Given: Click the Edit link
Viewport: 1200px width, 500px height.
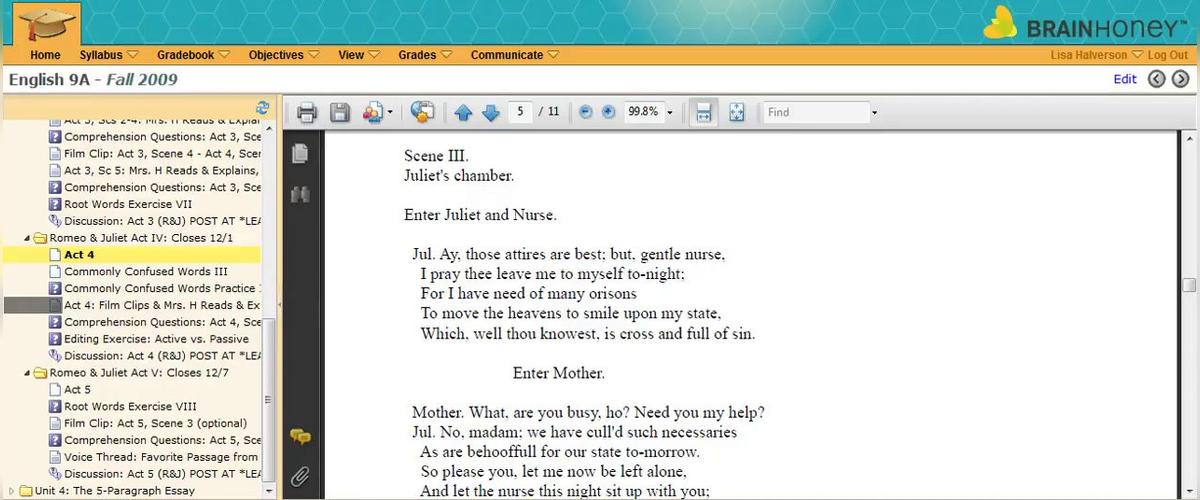Looking at the screenshot, I should coord(1125,79).
